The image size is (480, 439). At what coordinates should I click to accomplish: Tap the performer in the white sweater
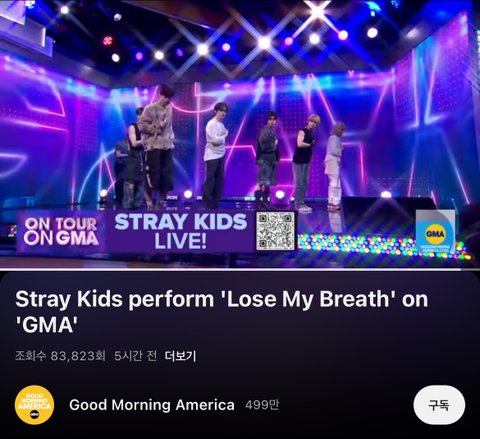[x=215, y=155]
